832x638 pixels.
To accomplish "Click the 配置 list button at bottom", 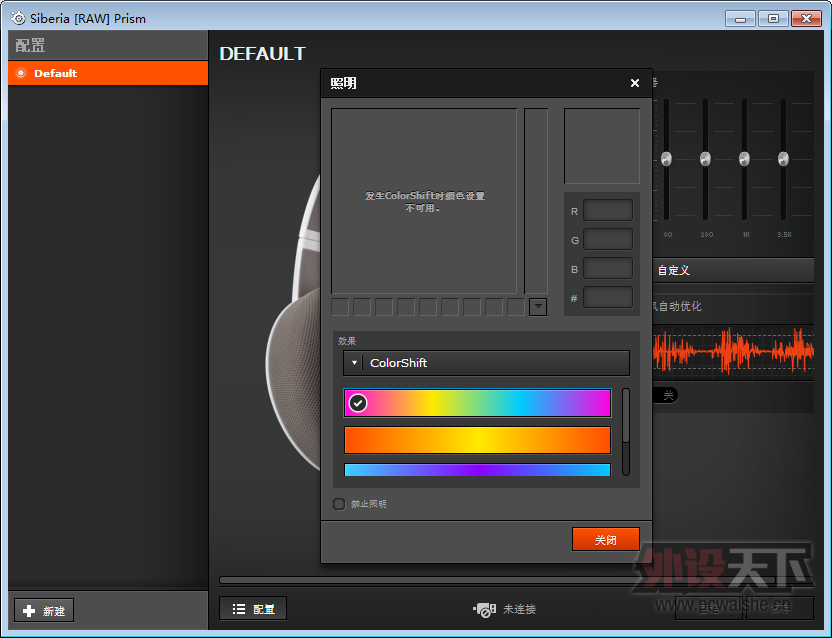I will click(x=253, y=608).
